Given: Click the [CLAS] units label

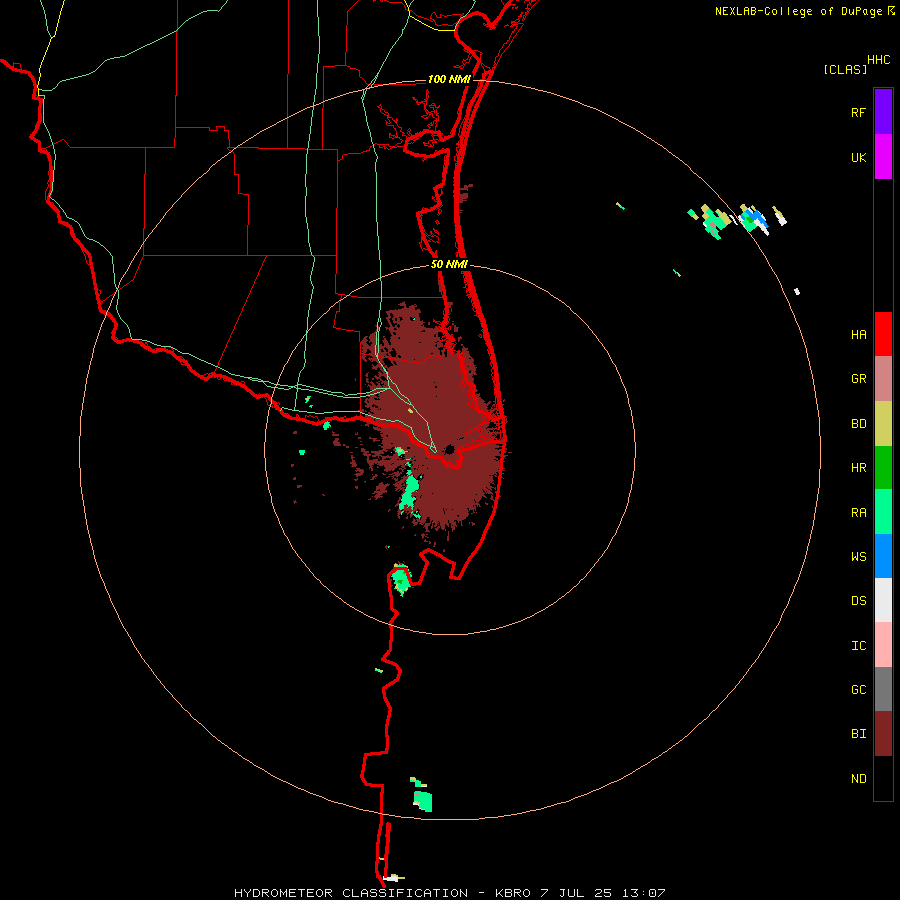Looking at the screenshot, I should 845,69.
